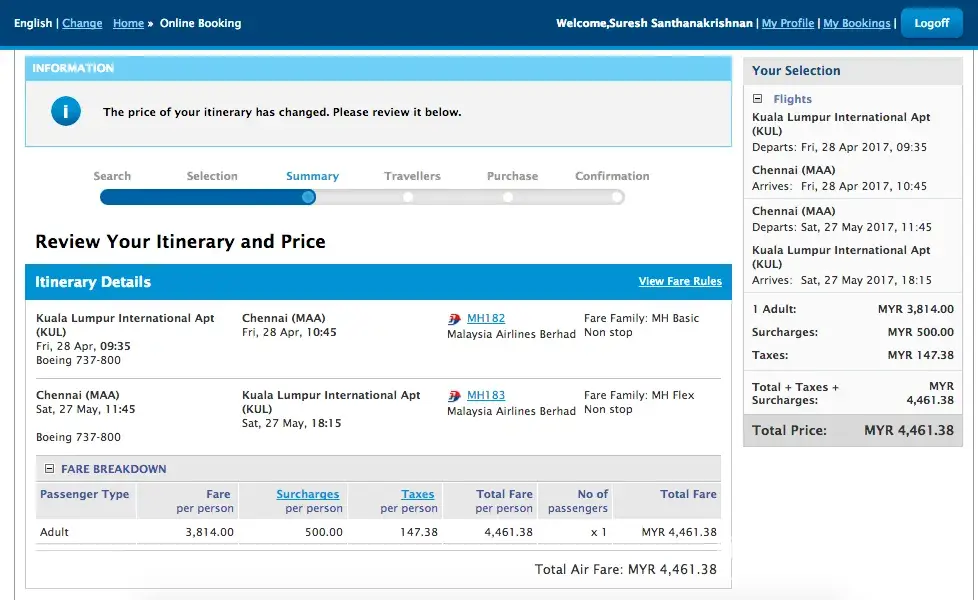Open the Taxes details link
Viewport: 978px width, 600px height.
click(418, 494)
